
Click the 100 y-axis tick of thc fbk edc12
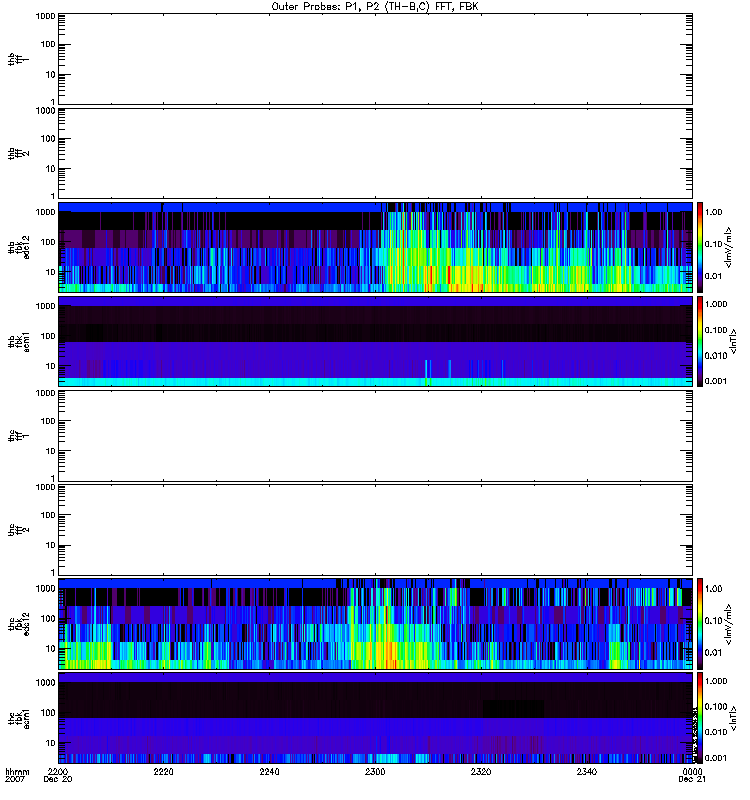point(48,618)
